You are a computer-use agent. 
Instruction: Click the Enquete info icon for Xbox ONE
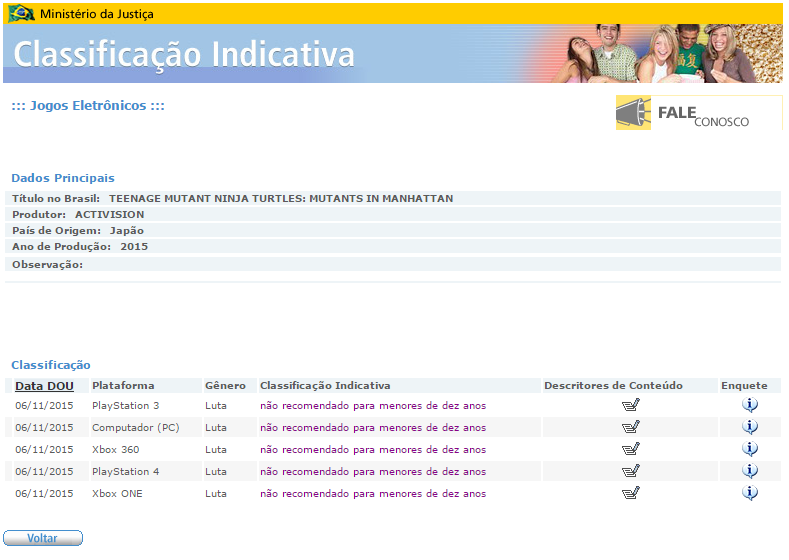pos(750,493)
